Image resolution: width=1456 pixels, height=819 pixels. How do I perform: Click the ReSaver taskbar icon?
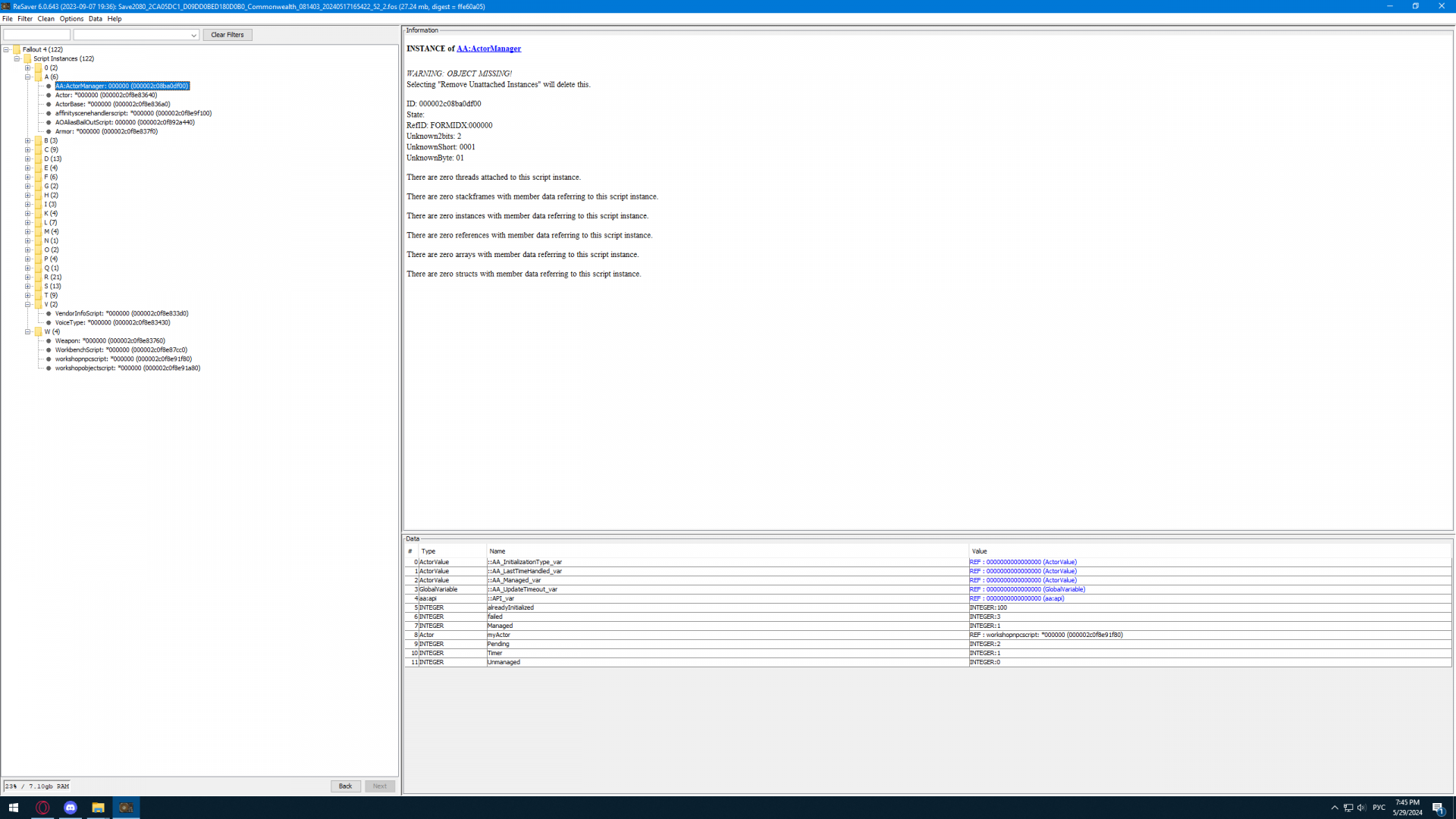click(x=126, y=808)
